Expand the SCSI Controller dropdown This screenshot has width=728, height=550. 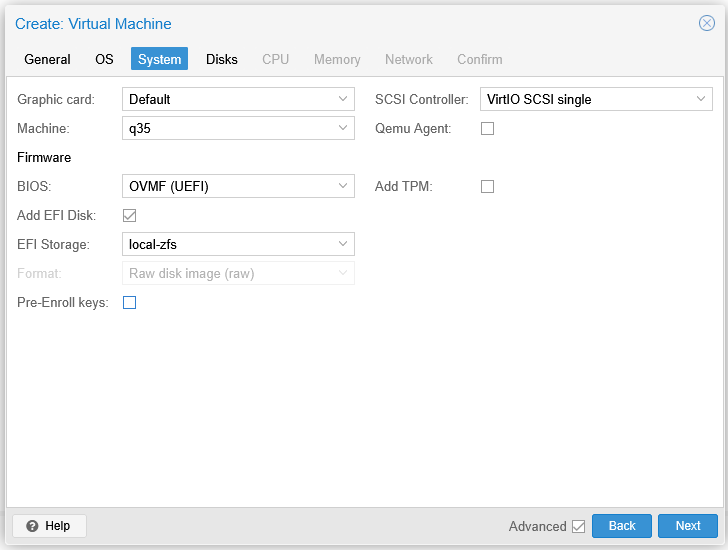pos(701,99)
